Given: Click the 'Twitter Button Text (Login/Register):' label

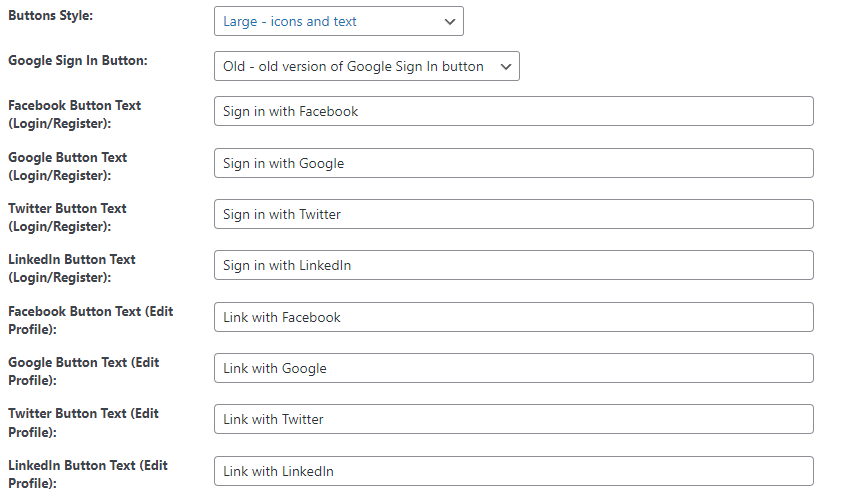Looking at the screenshot, I should point(67,217).
